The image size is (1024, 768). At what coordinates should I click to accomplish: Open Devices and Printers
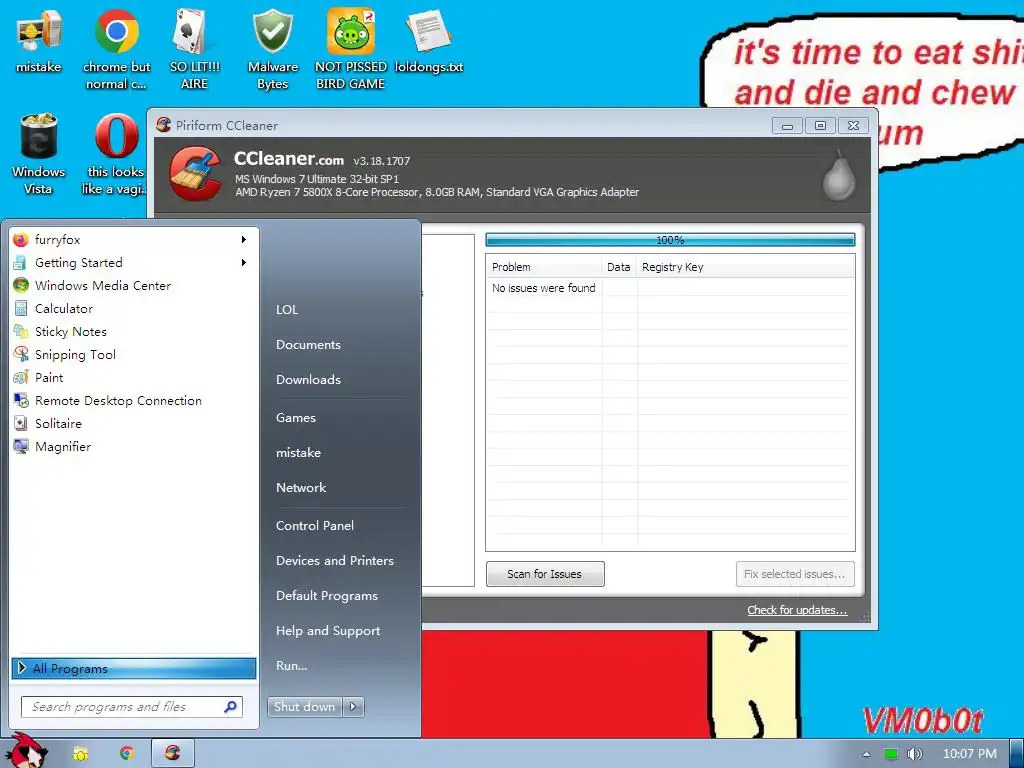pos(335,560)
